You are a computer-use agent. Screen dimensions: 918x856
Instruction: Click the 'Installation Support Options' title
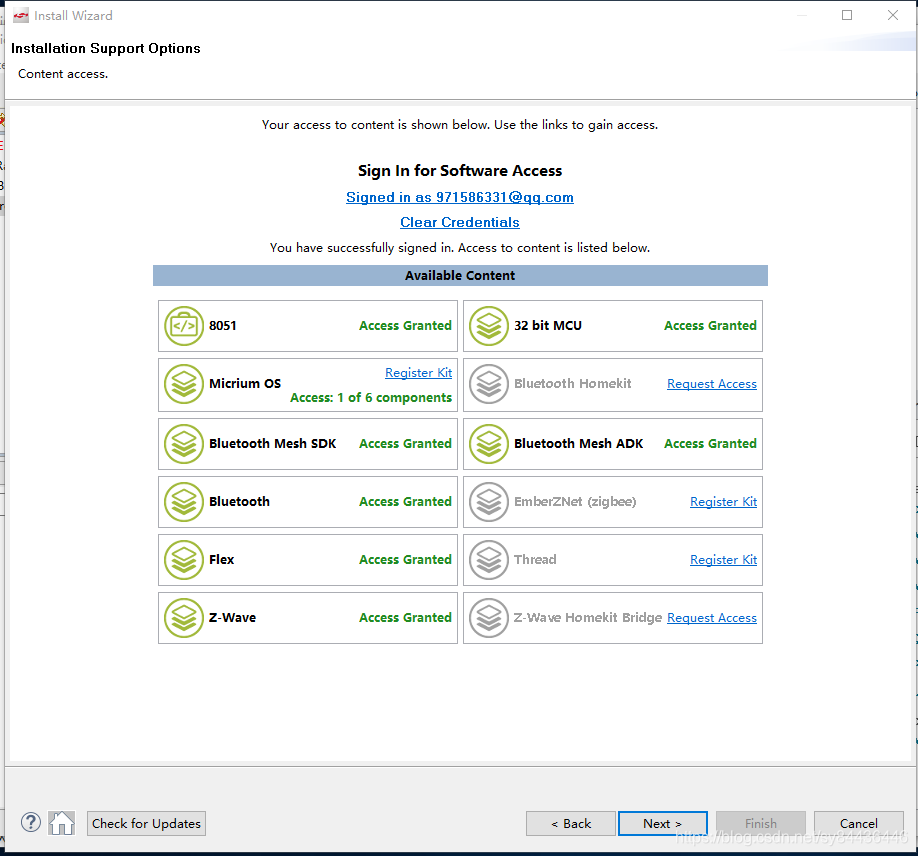(x=106, y=49)
